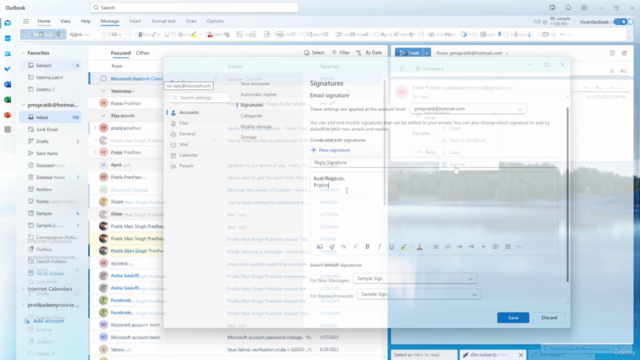This screenshot has height=360, width=640.
Task: Apply italic in signature editor
Action: [379, 247]
